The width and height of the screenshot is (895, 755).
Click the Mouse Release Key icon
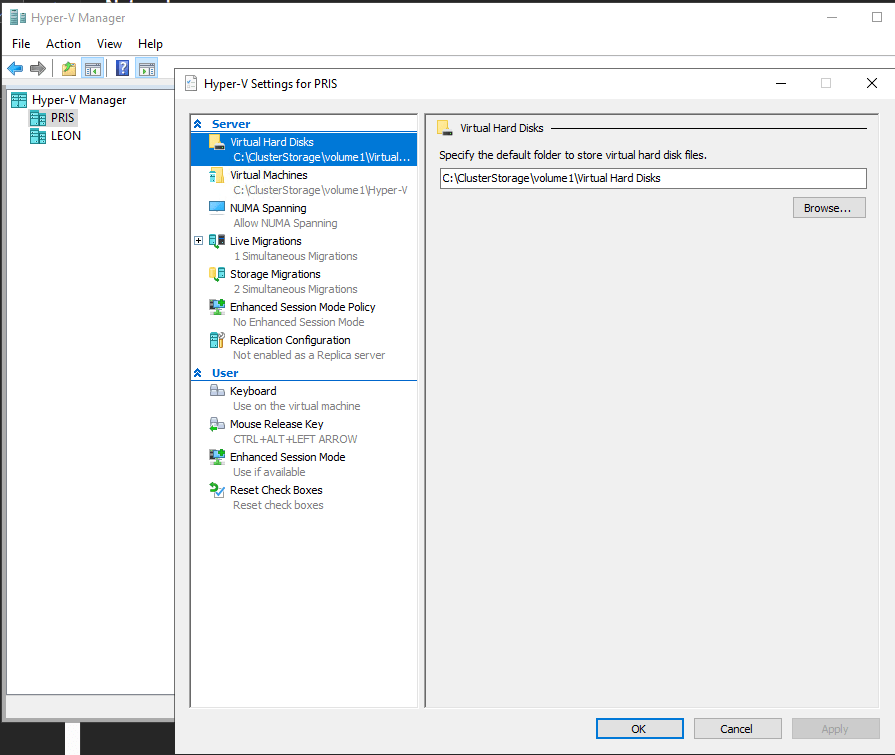coord(217,424)
